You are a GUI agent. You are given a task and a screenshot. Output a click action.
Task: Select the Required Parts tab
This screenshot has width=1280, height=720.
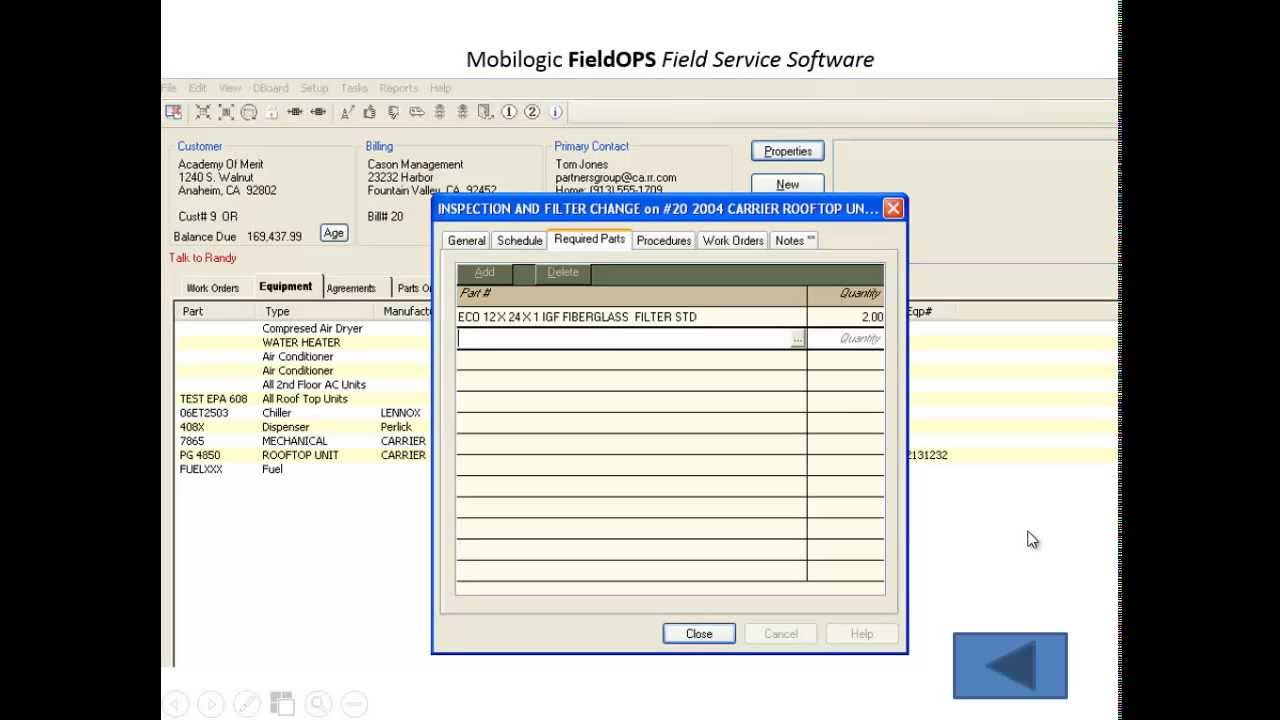coord(589,239)
